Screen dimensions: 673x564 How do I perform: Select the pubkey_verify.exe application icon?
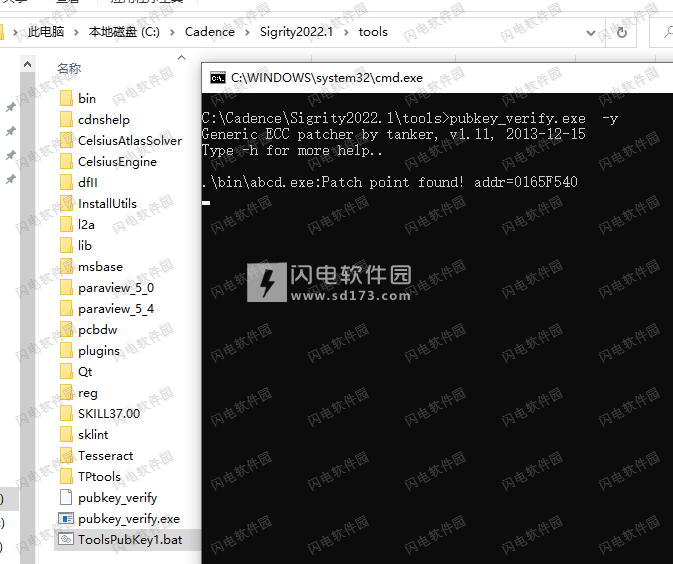coord(66,519)
